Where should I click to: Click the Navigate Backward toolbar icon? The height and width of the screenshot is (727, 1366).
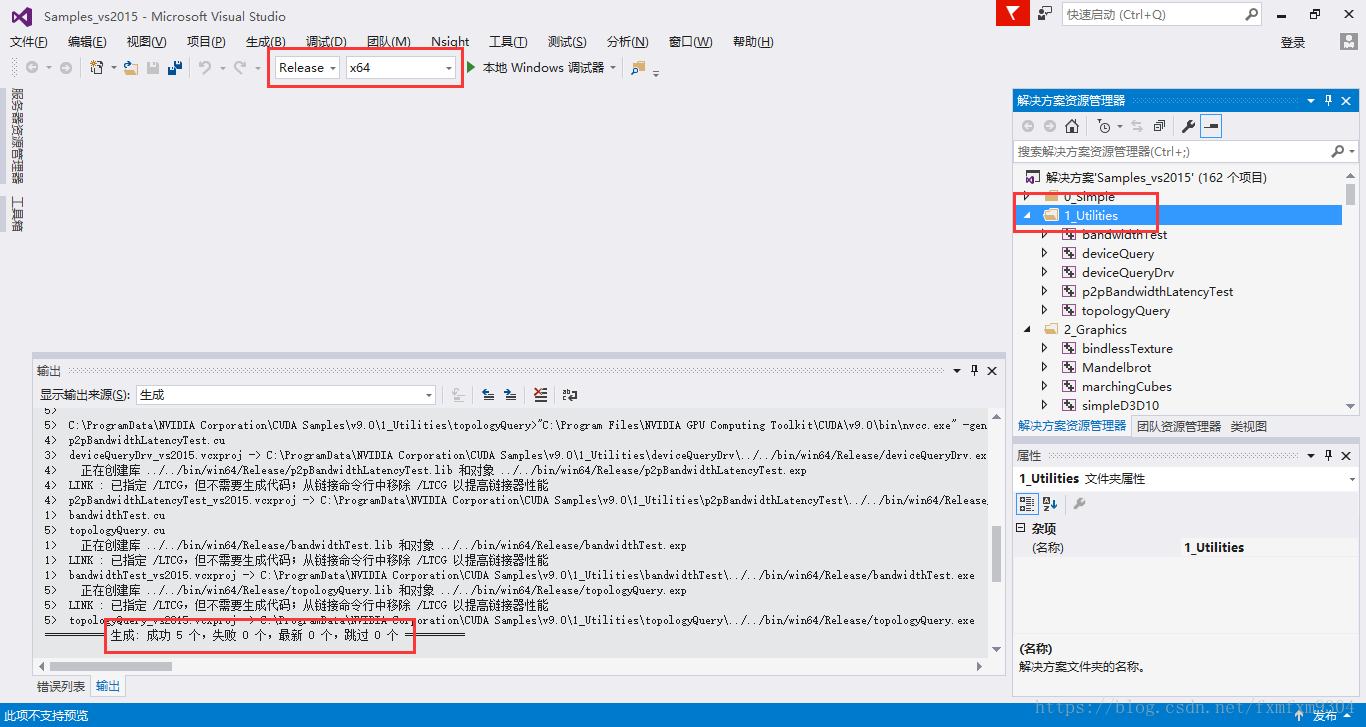coord(32,67)
